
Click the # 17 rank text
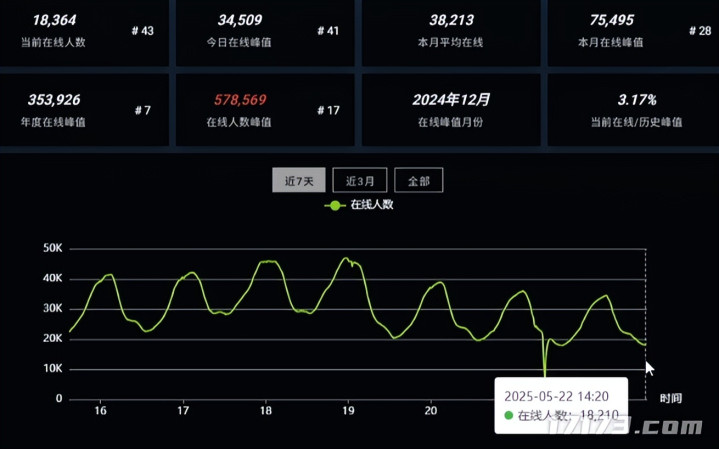pyautogui.click(x=328, y=111)
